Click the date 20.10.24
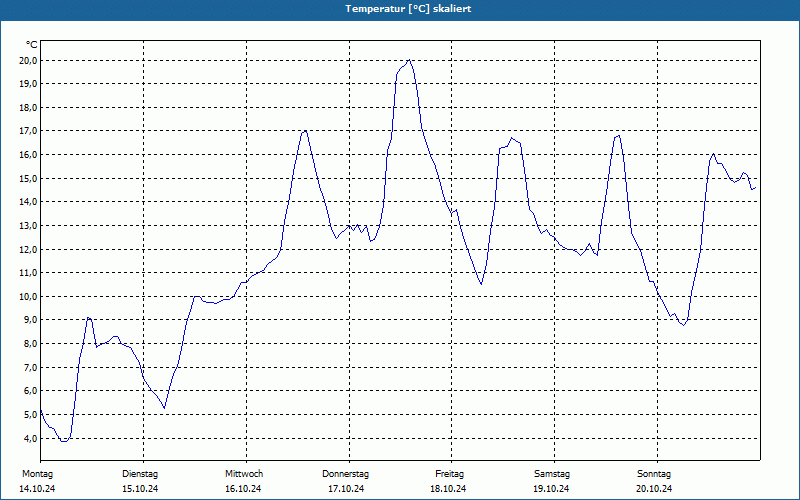 click(654, 489)
